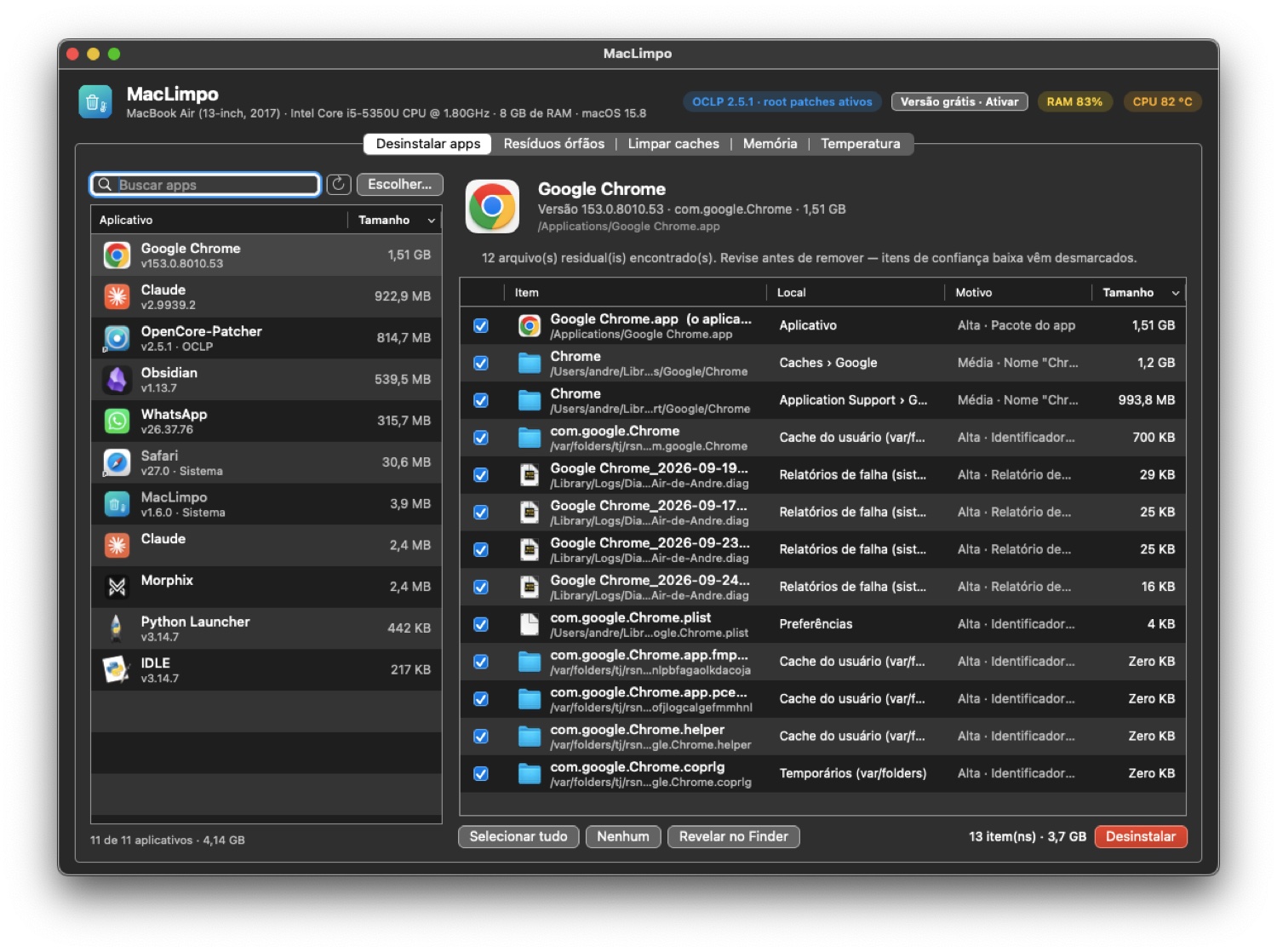Image resolution: width=1277 pixels, height=952 pixels.
Task: Uncheck the Google Chrome.app checkbox
Action: coord(481,326)
